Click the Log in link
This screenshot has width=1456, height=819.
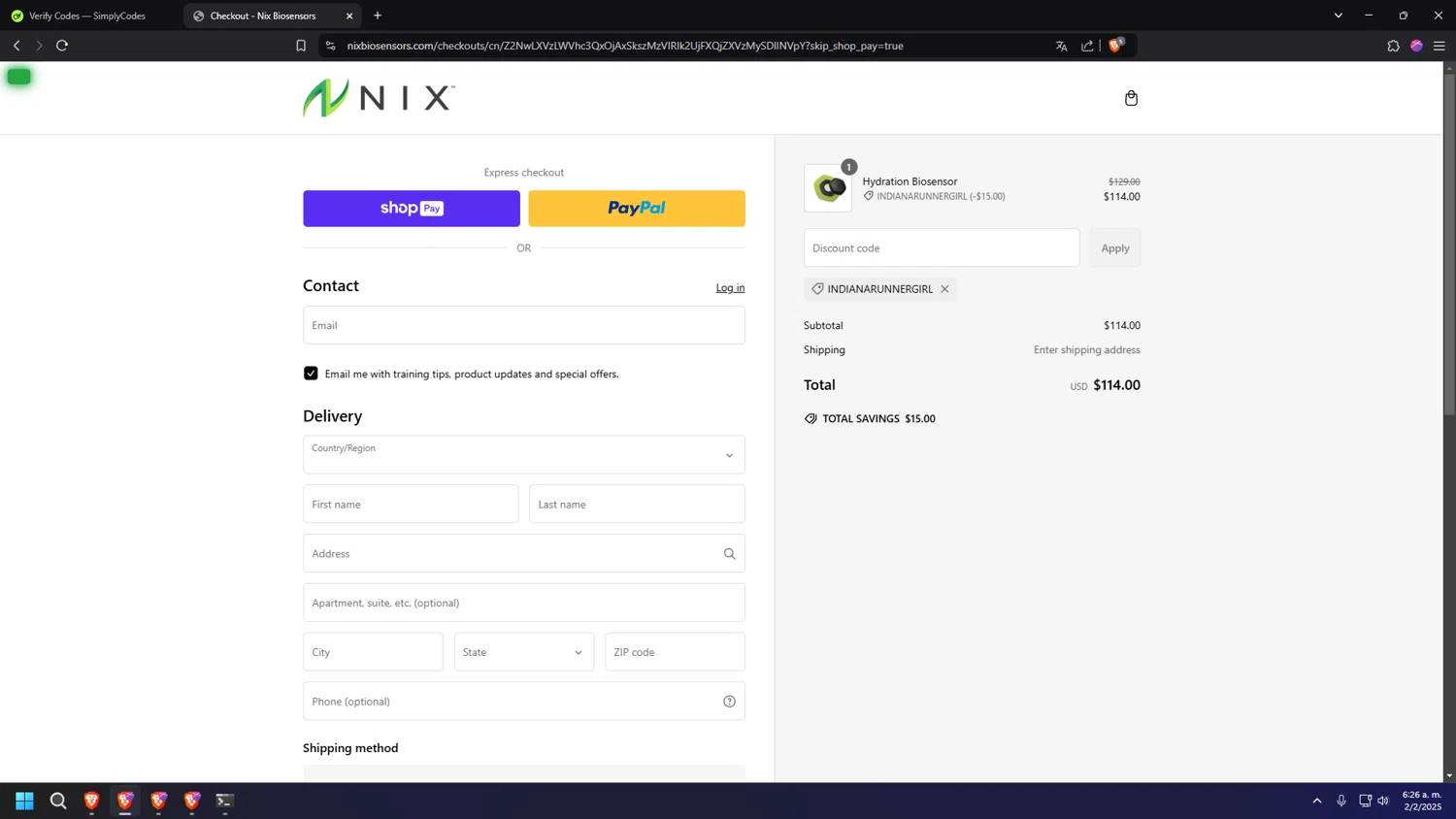(x=730, y=287)
